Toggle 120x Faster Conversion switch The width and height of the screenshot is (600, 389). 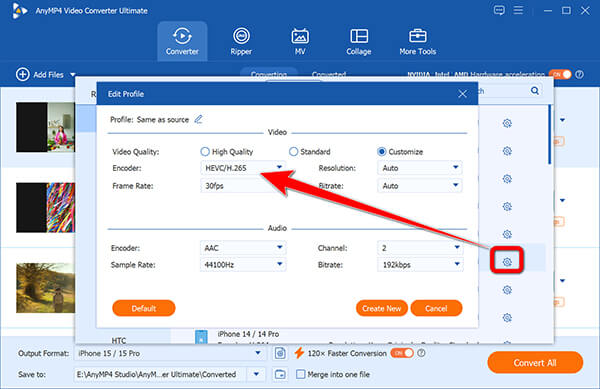(x=402, y=353)
